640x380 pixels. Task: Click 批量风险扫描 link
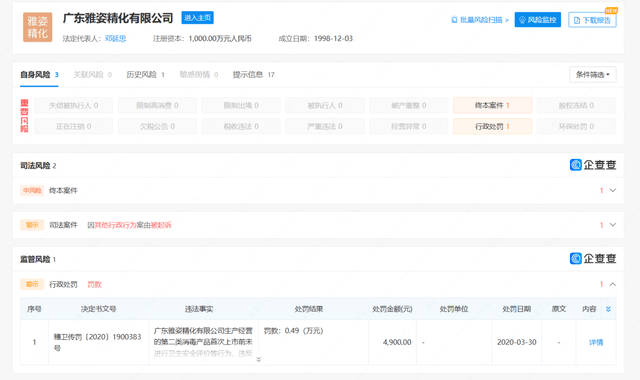(480, 20)
